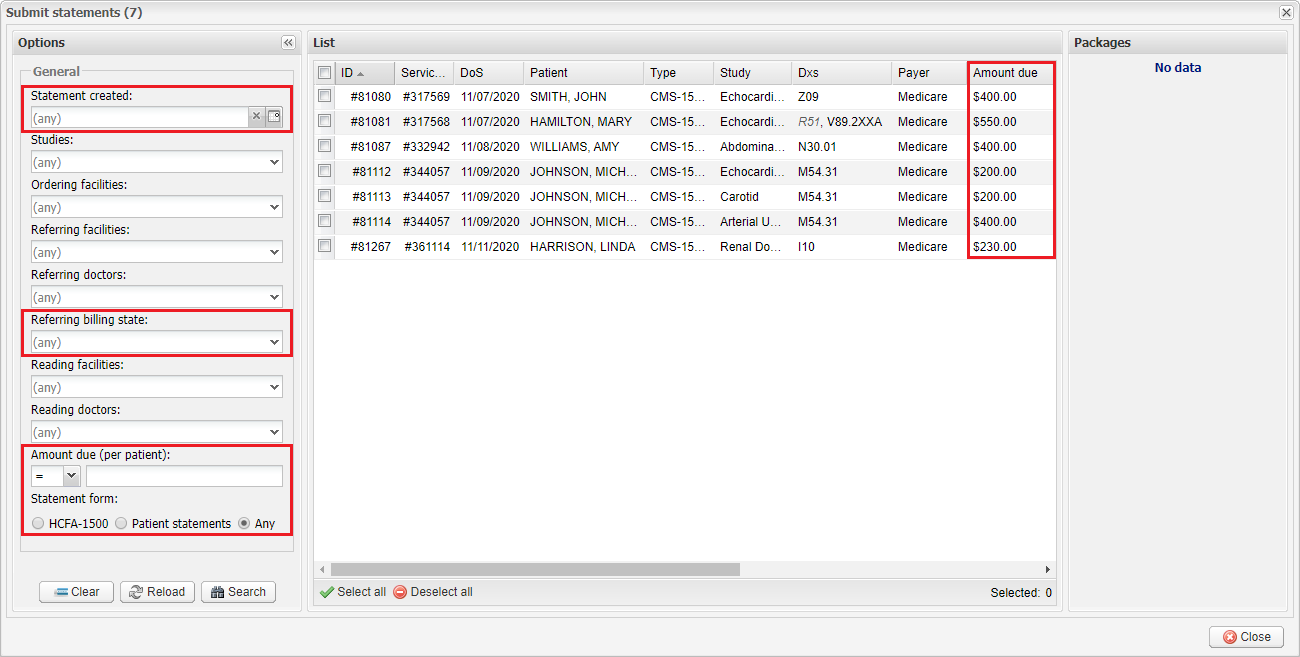Select the Patient statements radio option

(121, 523)
